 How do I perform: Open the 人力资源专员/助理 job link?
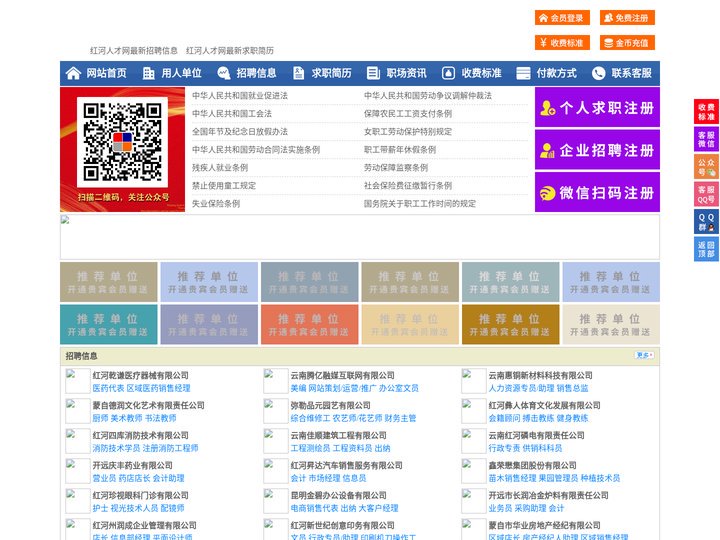coord(522,388)
